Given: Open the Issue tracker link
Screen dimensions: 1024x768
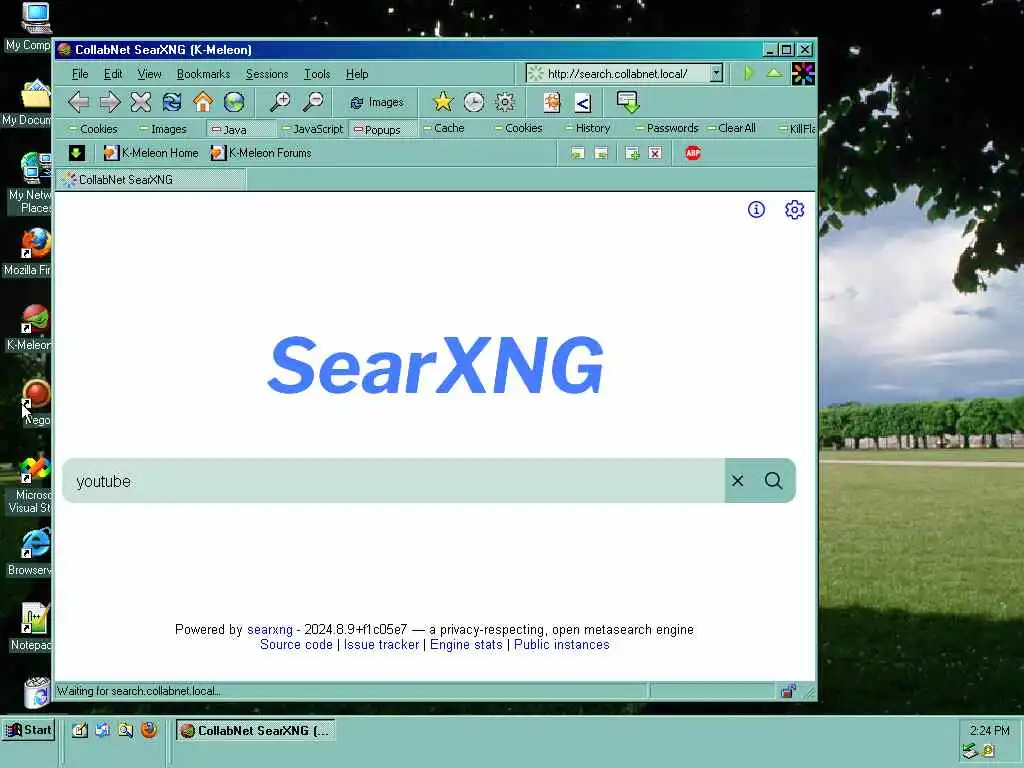Looking at the screenshot, I should coord(381,645).
